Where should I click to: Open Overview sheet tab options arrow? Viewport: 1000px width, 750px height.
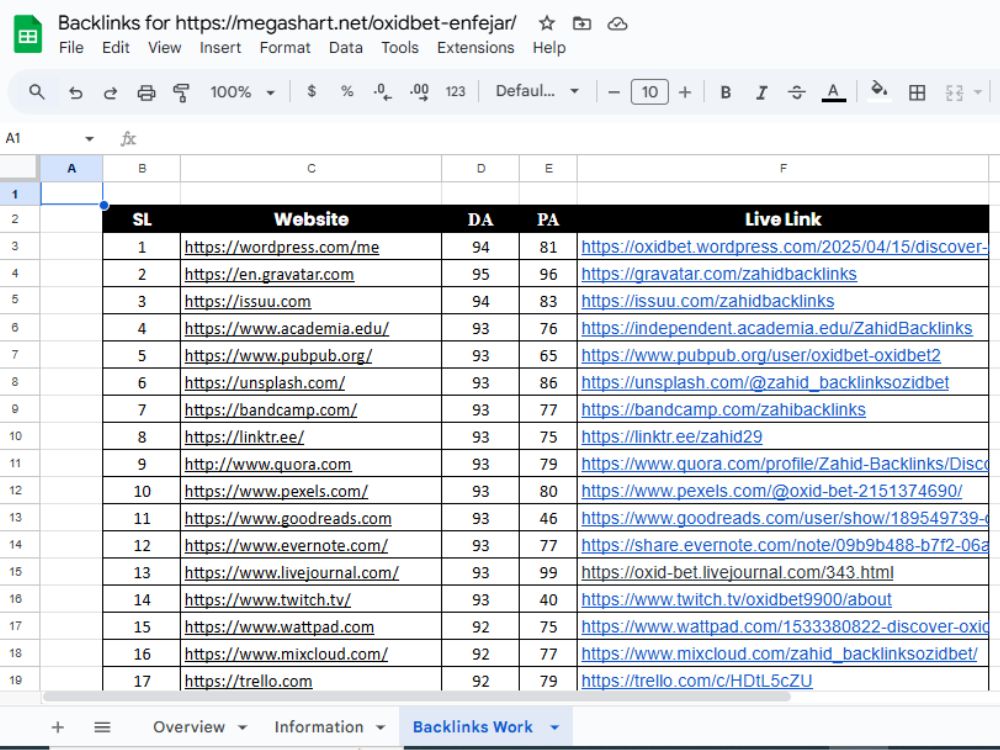243,727
